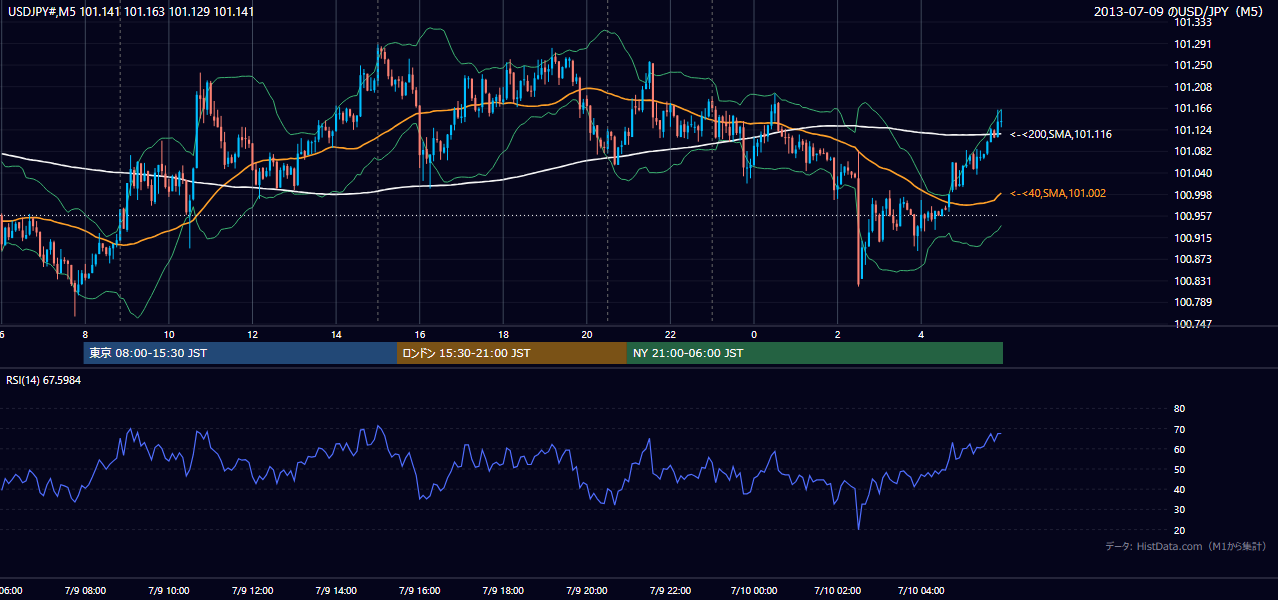The width and height of the screenshot is (1278, 600).
Task: Click hour tick 18 under price chart
Action: pyautogui.click(x=504, y=335)
